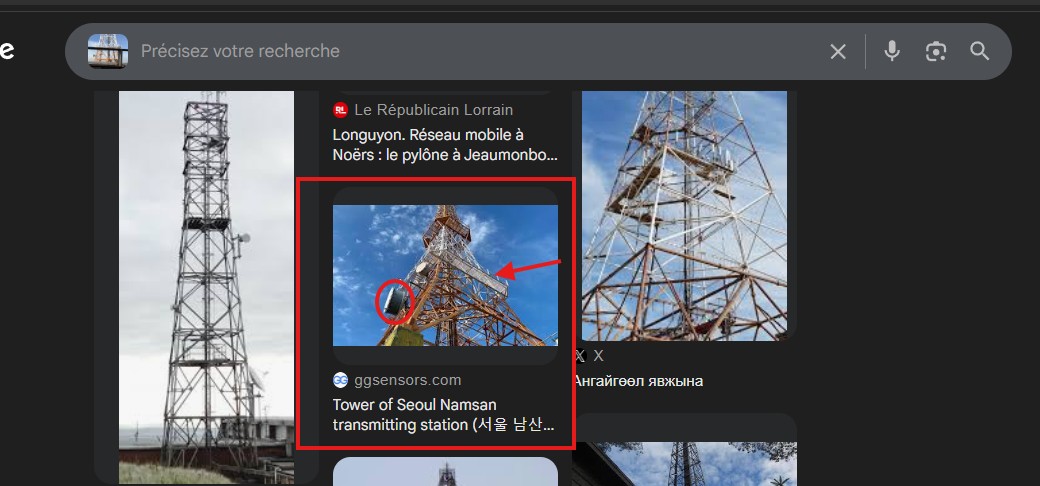Click the Le Républicain Lorrain source name
This screenshot has width=1040, height=486.
(433, 110)
